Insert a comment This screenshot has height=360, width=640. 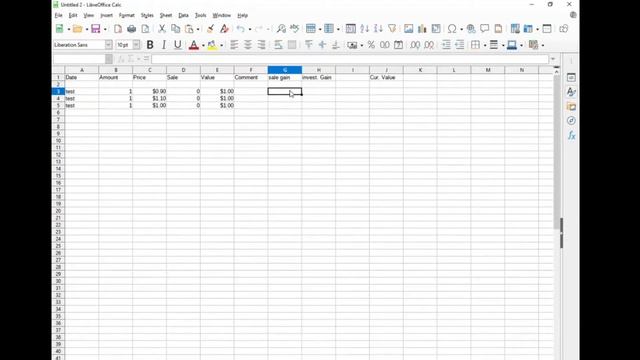[x=484, y=29]
